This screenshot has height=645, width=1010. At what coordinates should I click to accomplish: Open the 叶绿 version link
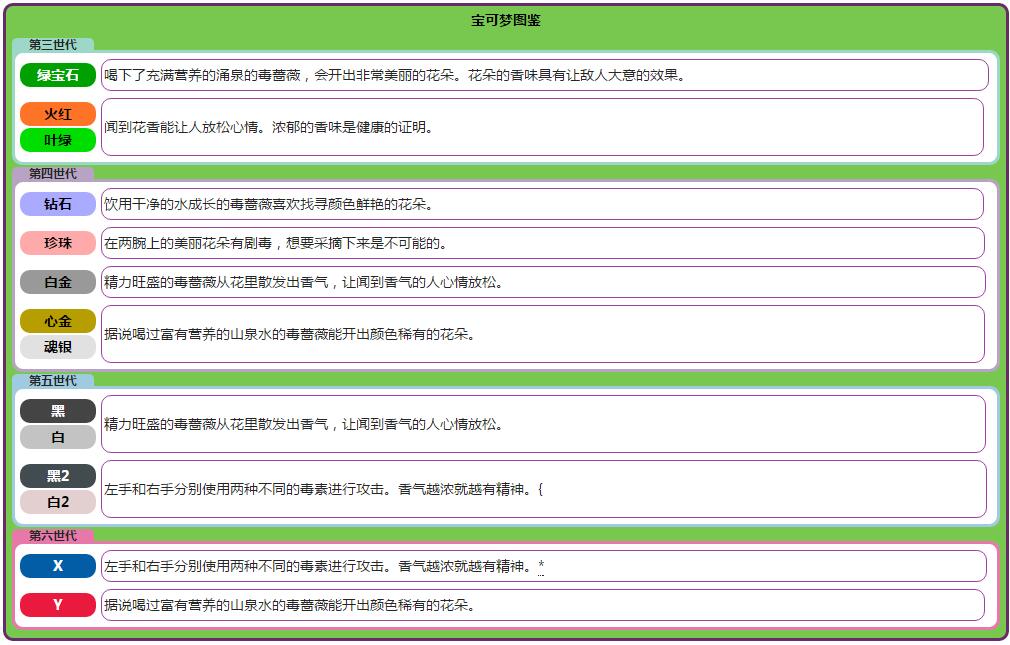58,140
